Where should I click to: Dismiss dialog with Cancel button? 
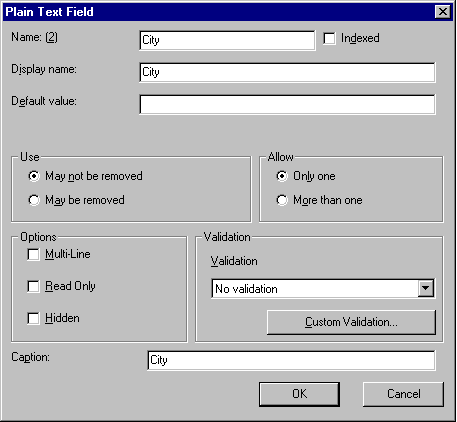(403, 394)
